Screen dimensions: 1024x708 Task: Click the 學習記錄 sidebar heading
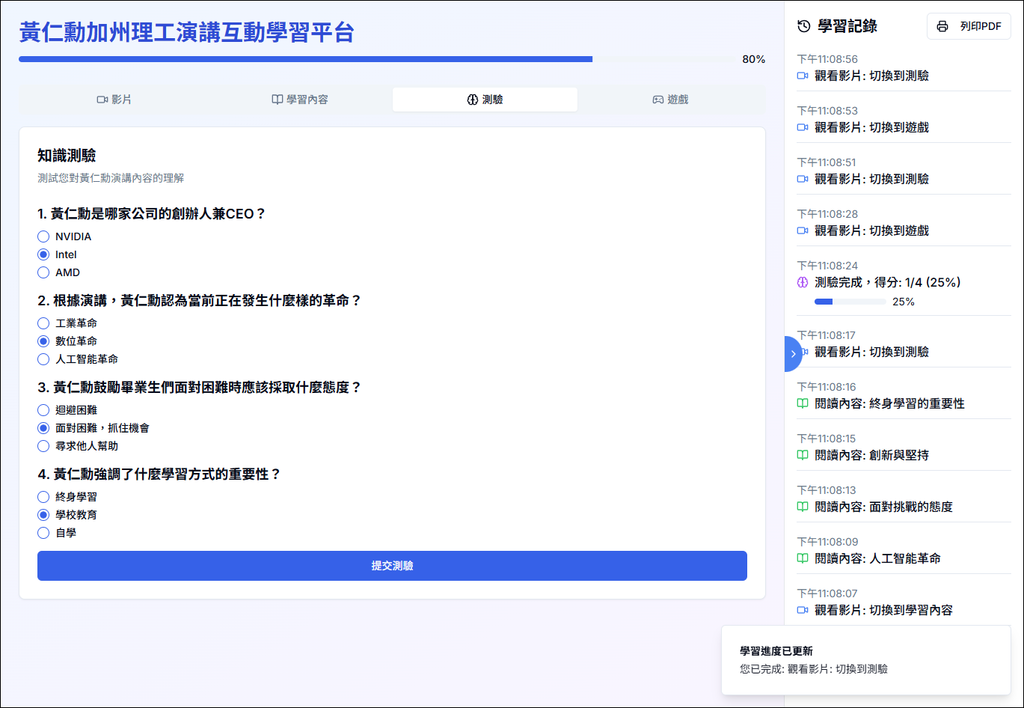click(x=847, y=26)
